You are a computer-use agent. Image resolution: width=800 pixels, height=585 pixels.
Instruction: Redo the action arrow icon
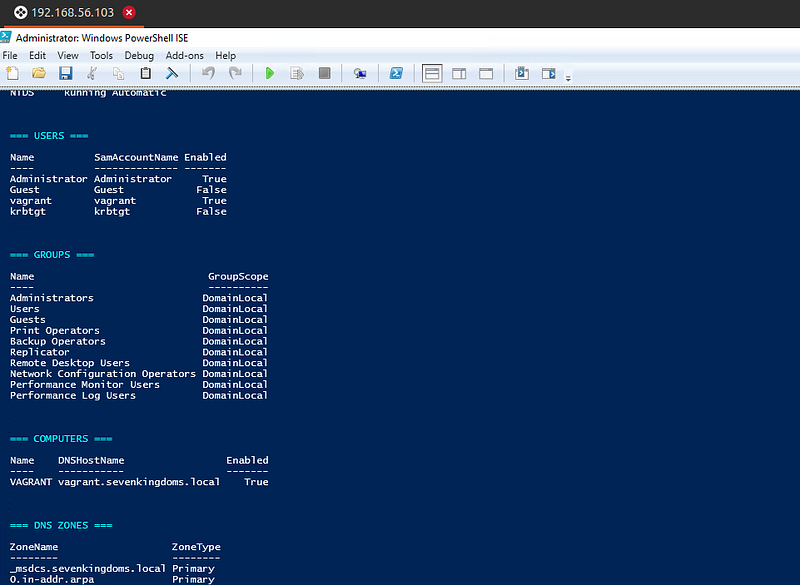coord(235,73)
